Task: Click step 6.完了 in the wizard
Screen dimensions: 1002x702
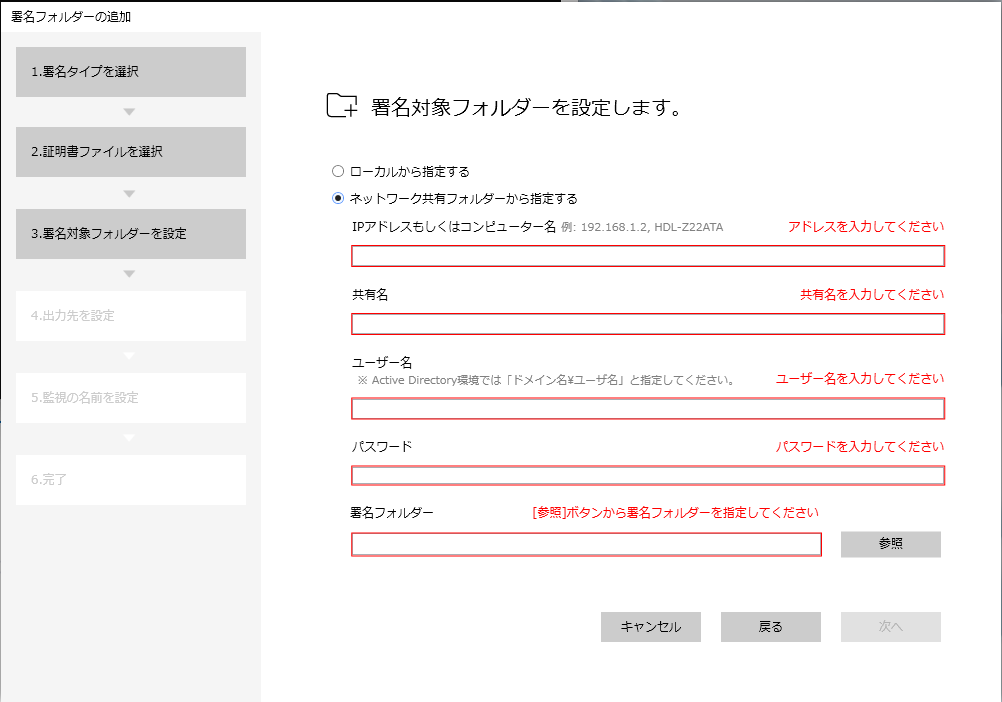Action: pos(131,480)
